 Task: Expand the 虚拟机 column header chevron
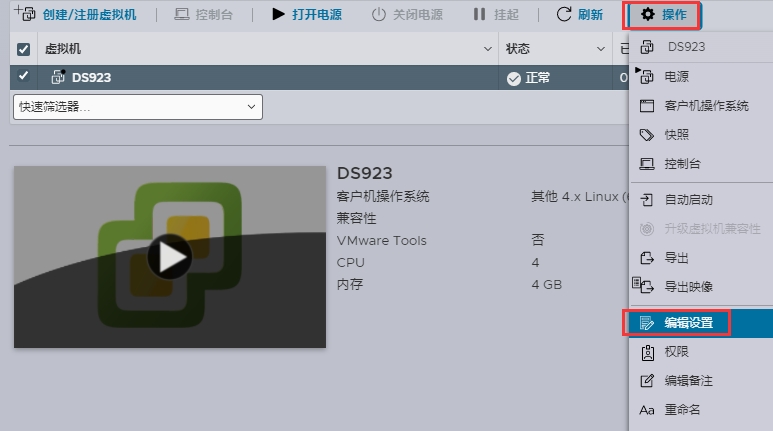coord(487,48)
